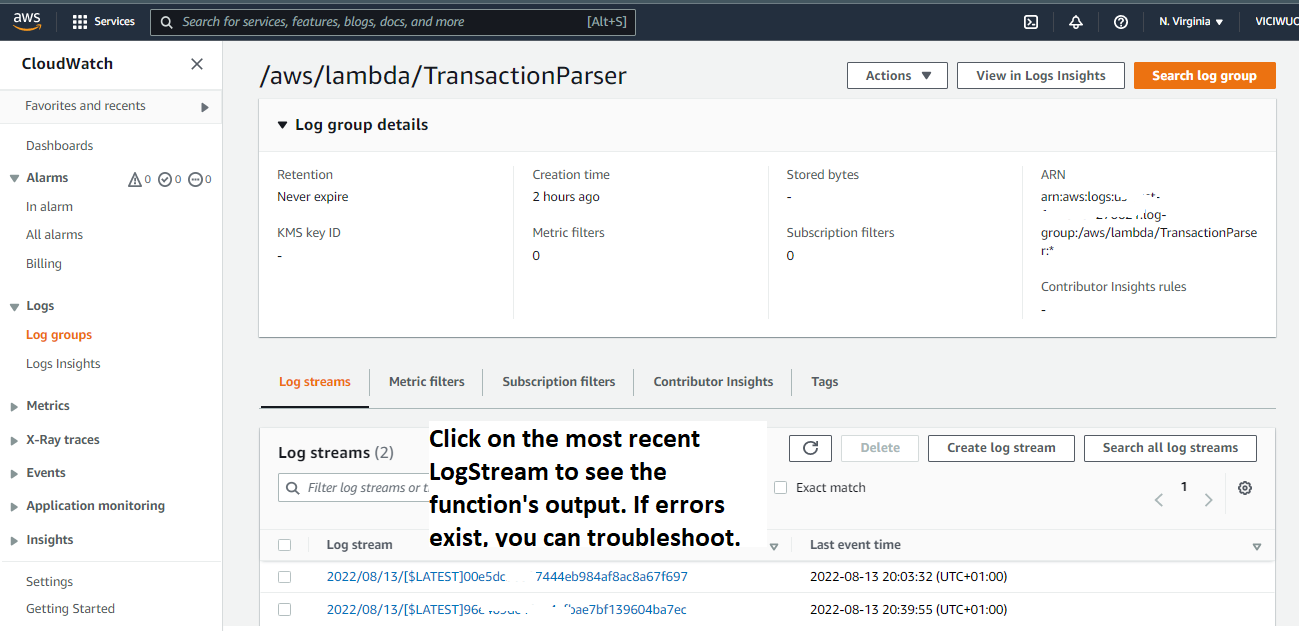Screen dimensions: 1299x631
Task: Click the Delete button
Action: (880, 448)
